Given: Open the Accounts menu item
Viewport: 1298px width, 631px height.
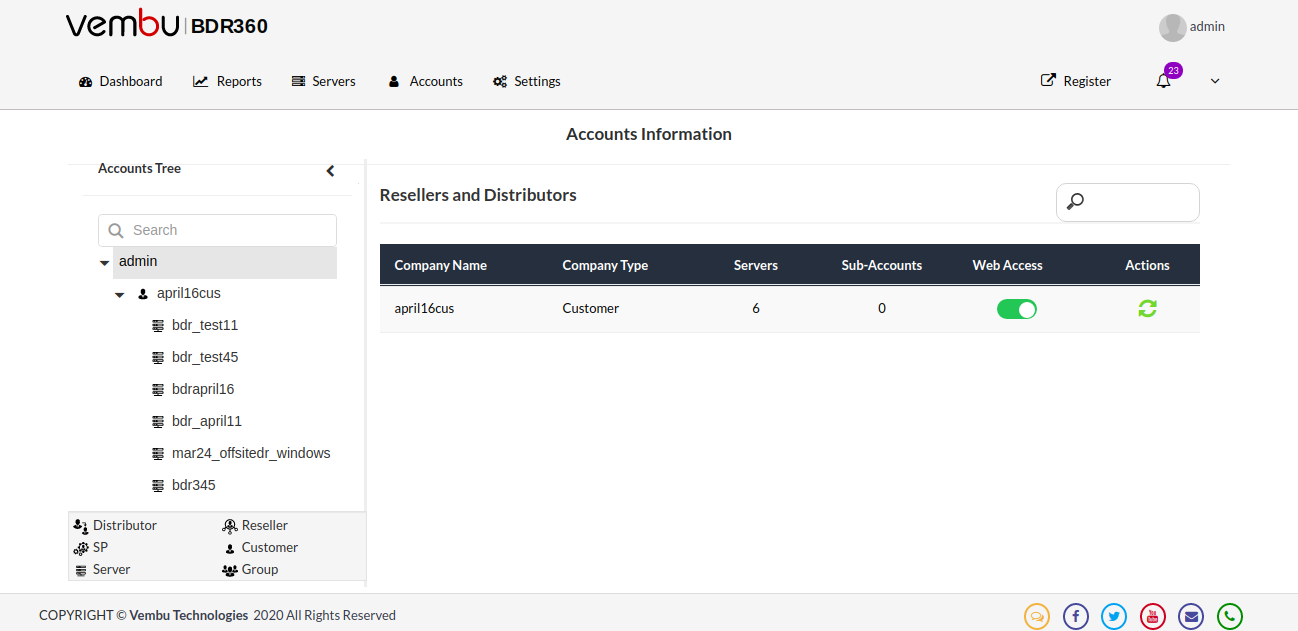Looking at the screenshot, I should [x=425, y=81].
